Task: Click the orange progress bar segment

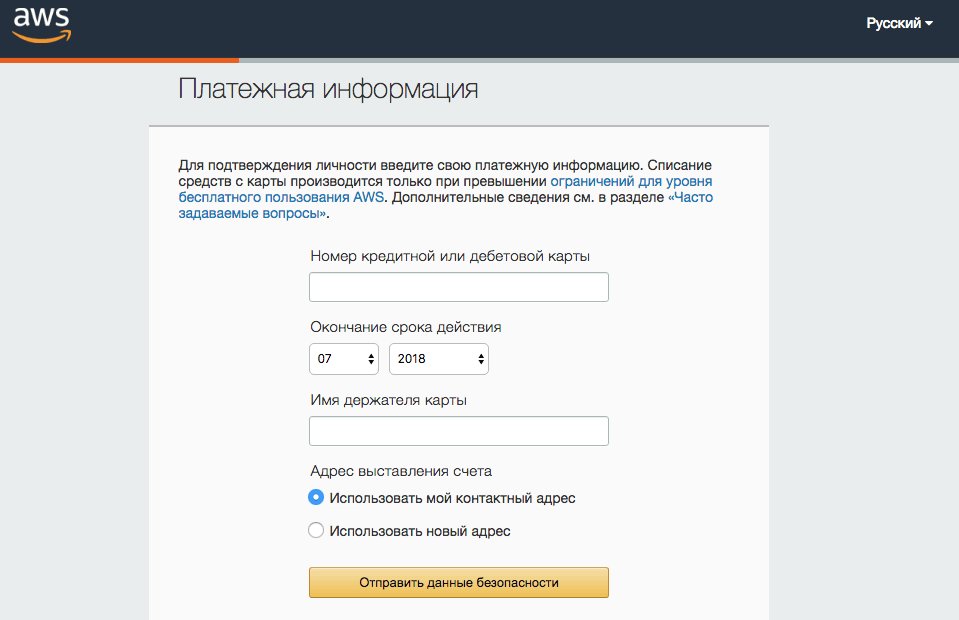Action: click(x=119, y=61)
